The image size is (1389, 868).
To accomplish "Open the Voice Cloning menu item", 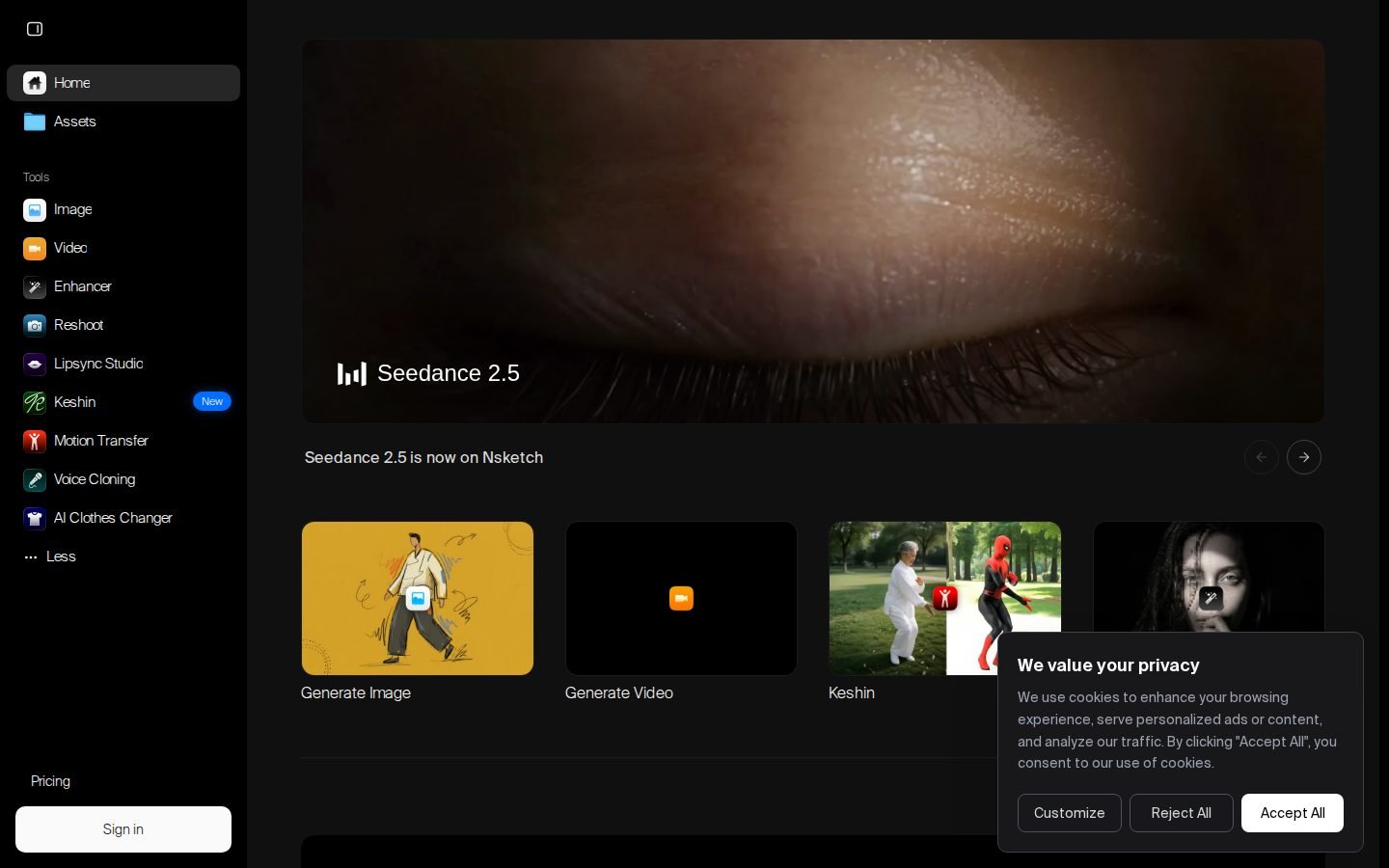I will 123,479.
